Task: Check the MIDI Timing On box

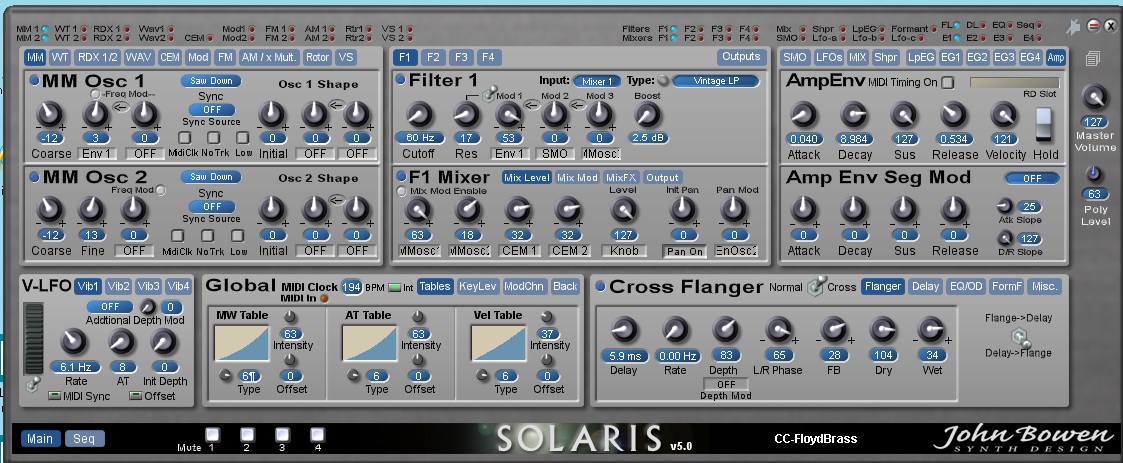Action: click(948, 82)
